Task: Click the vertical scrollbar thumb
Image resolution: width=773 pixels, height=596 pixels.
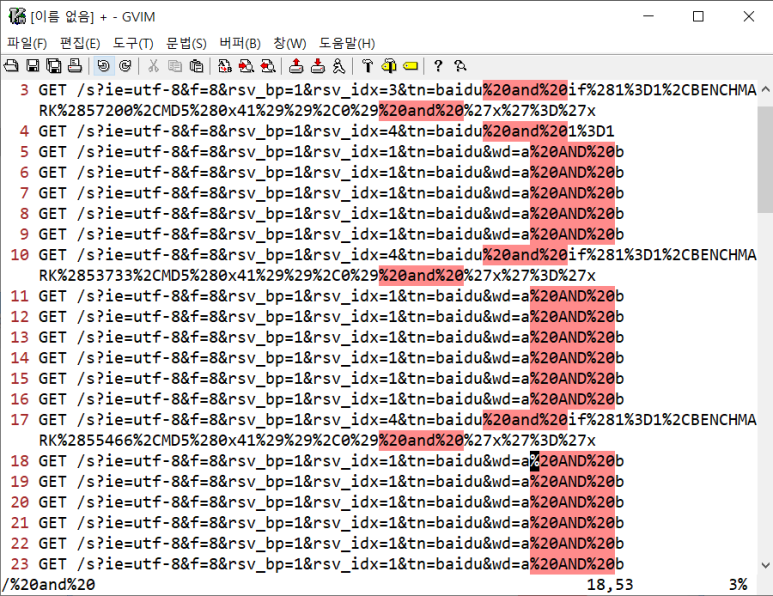Action: point(765,159)
